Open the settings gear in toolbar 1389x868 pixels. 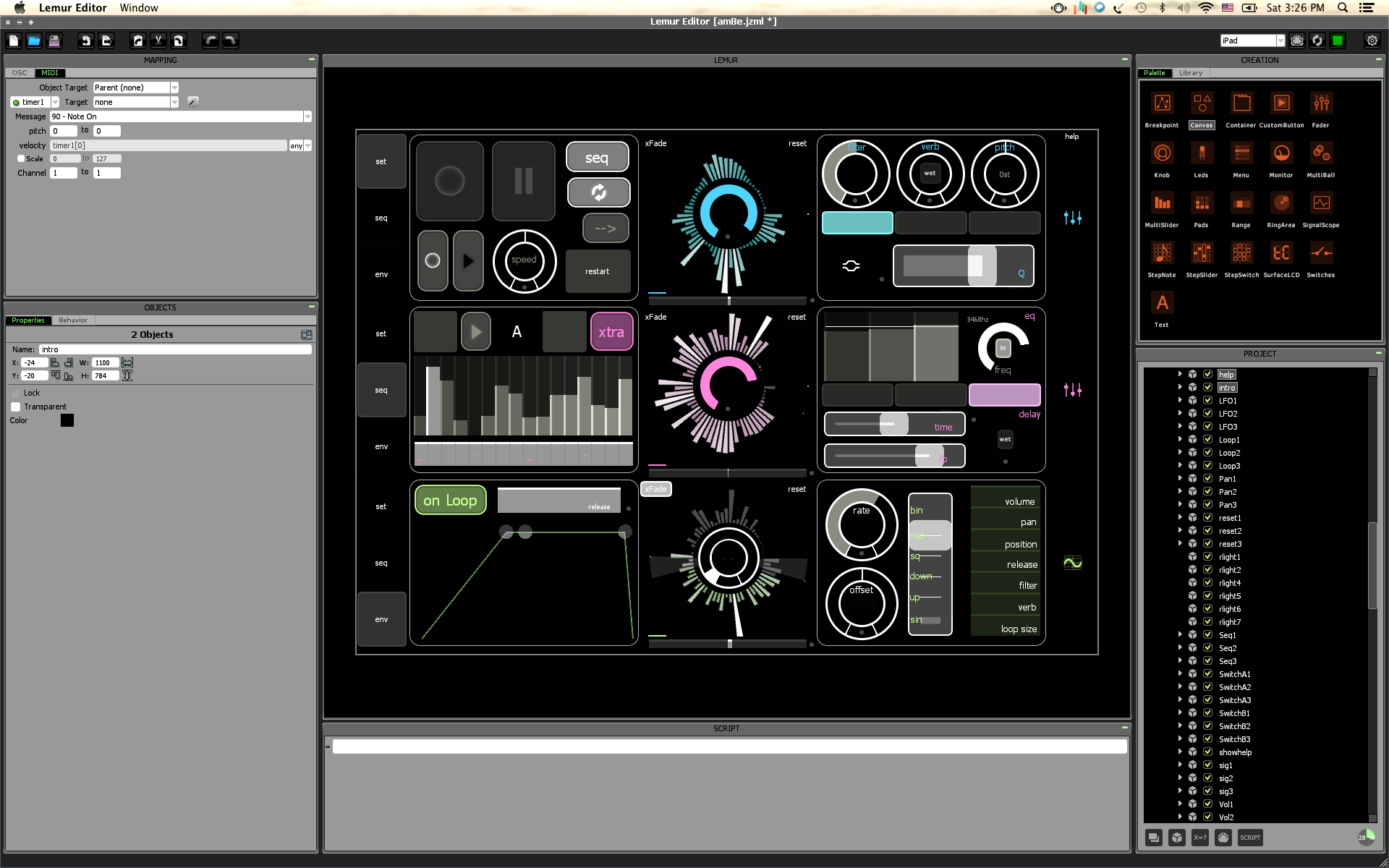point(1372,41)
